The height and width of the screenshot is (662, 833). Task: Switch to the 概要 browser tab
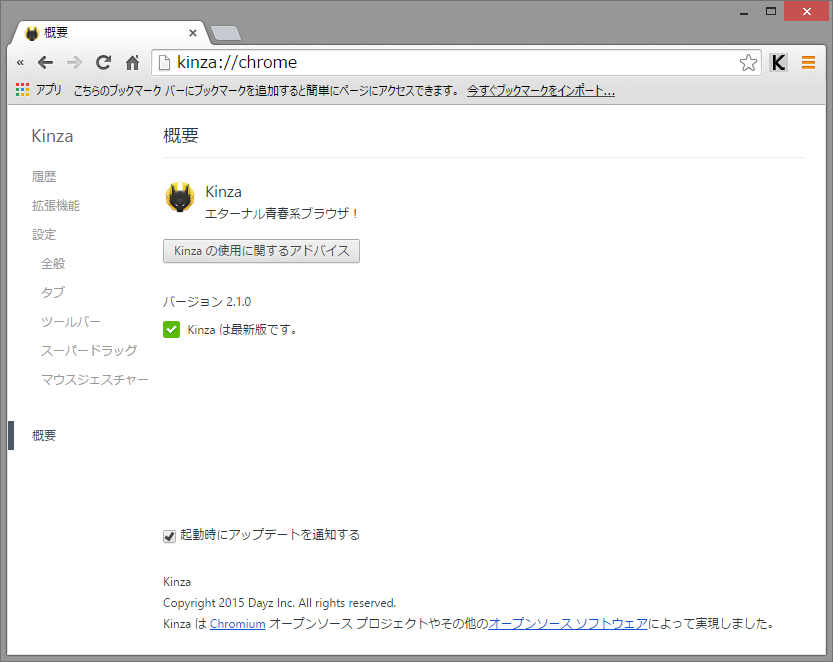pos(100,31)
